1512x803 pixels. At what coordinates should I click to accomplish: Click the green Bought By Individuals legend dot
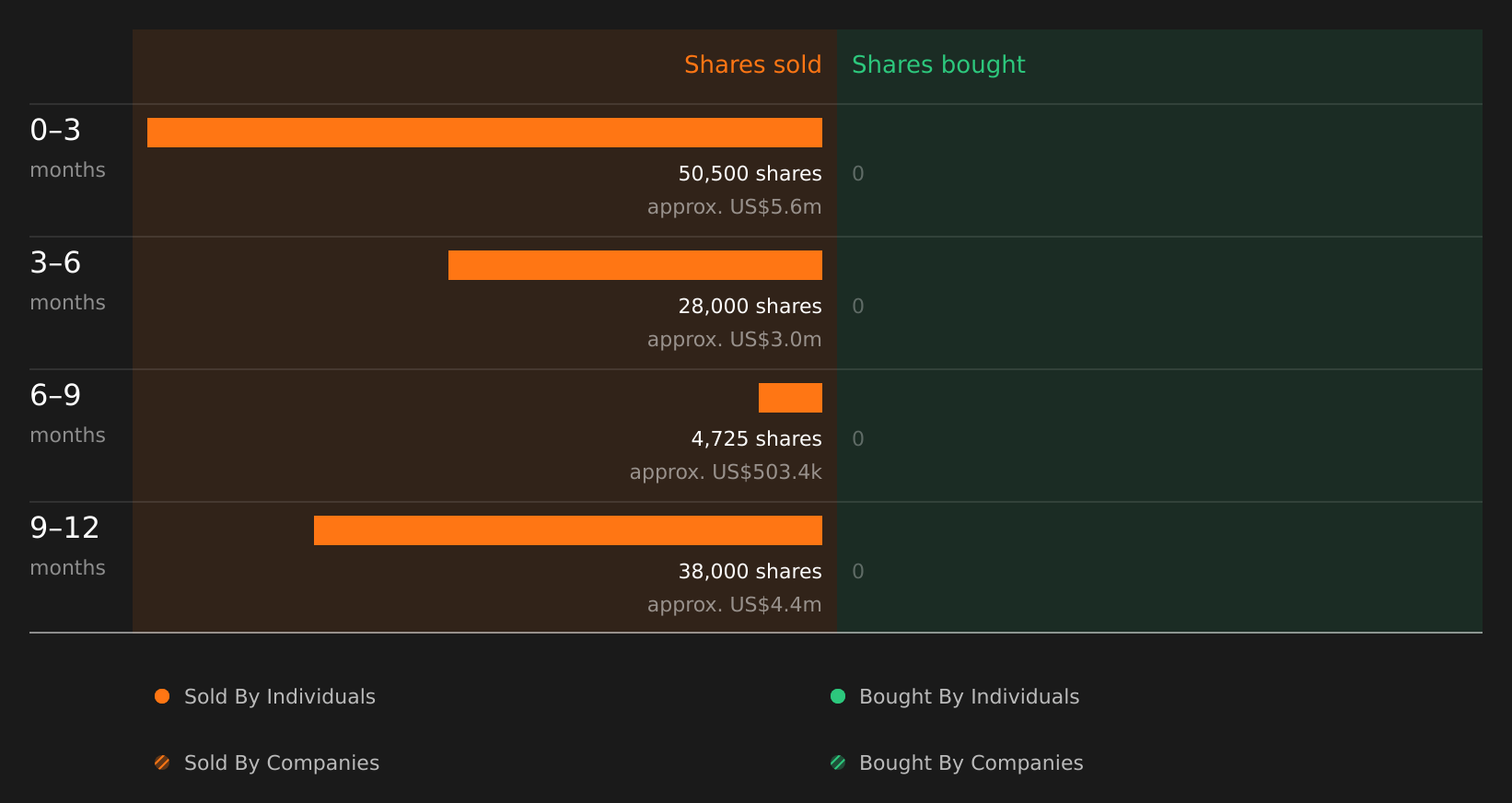tap(838, 696)
